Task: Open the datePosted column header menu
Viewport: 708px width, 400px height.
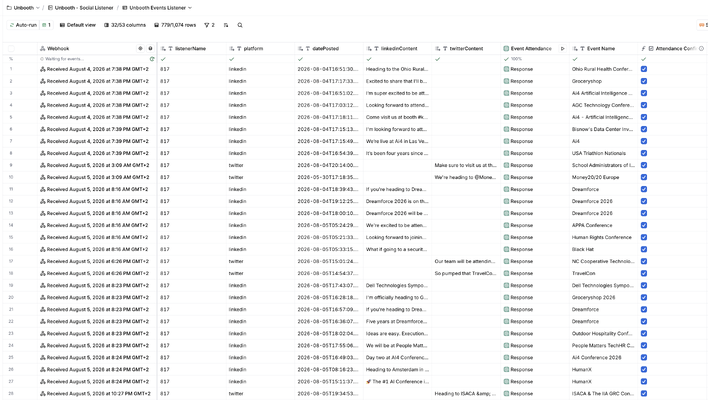Action: click(329, 49)
